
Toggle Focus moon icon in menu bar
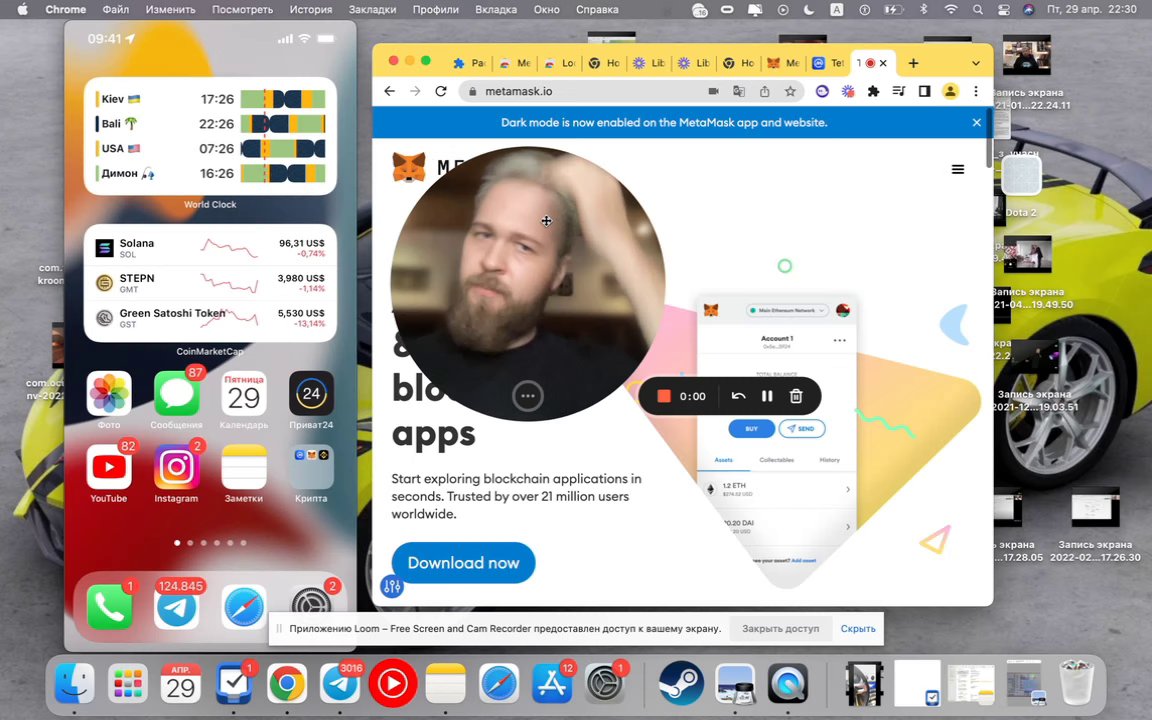tap(809, 10)
